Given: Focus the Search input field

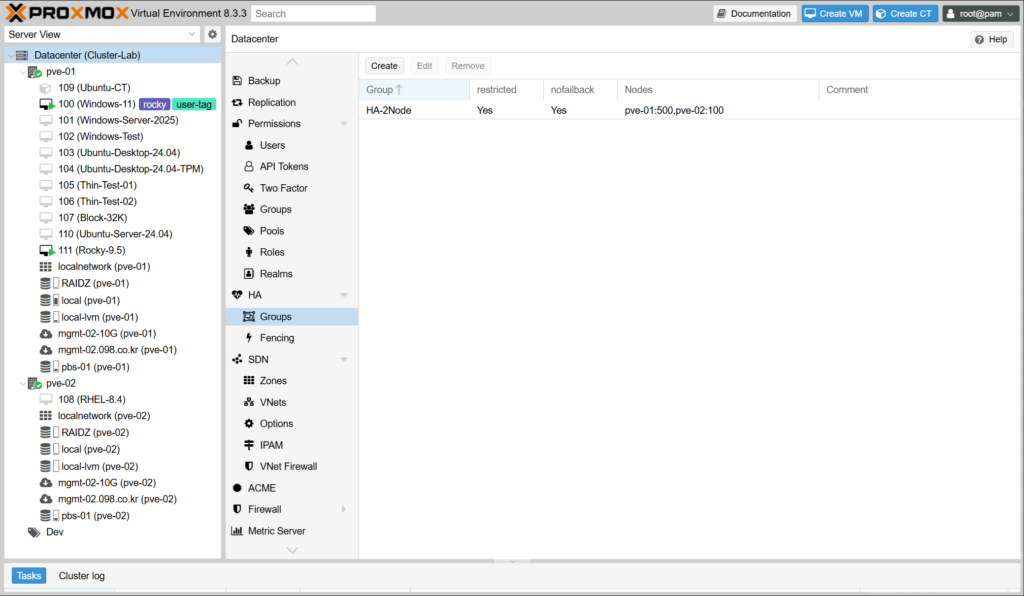Looking at the screenshot, I should [x=313, y=14].
